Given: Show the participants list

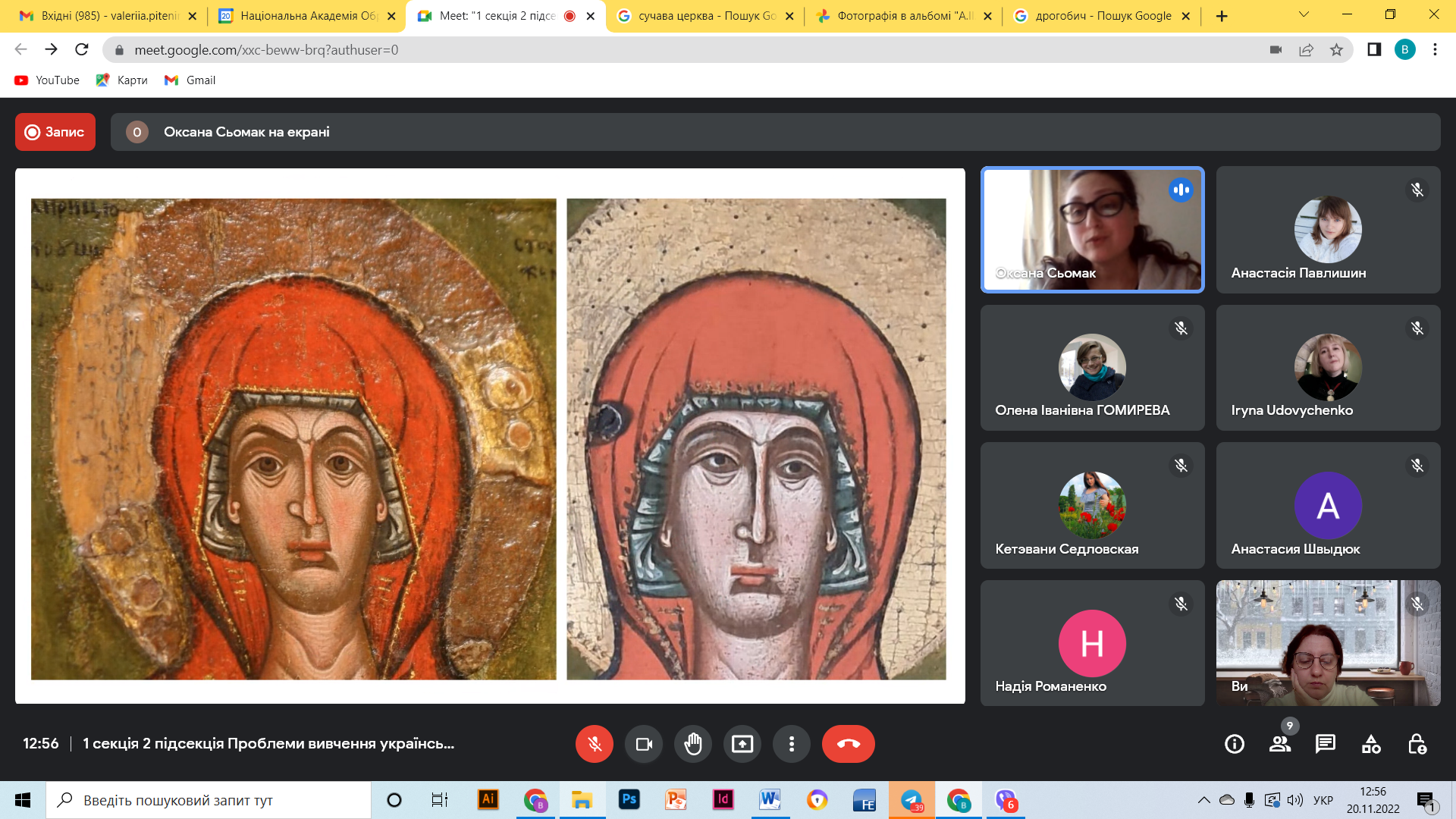Looking at the screenshot, I should (1280, 744).
